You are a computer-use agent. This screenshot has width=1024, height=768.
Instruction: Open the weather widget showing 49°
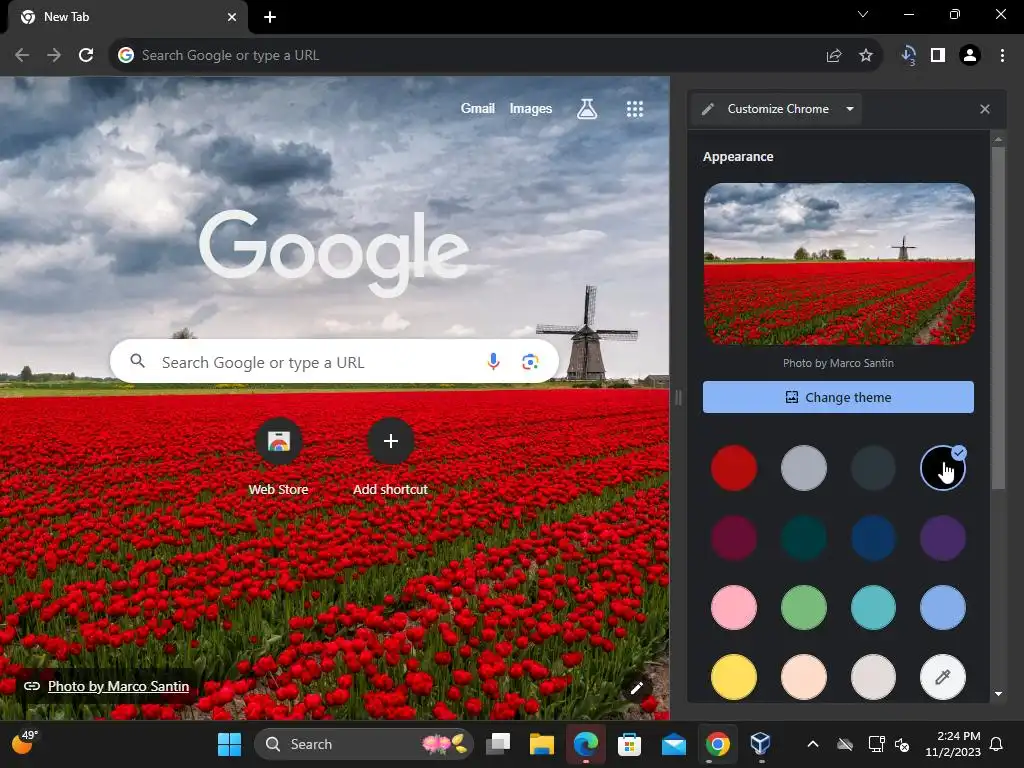pos(25,743)
